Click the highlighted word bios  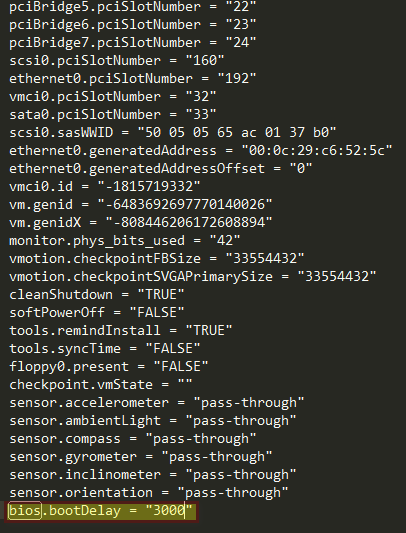pos(25,511)
